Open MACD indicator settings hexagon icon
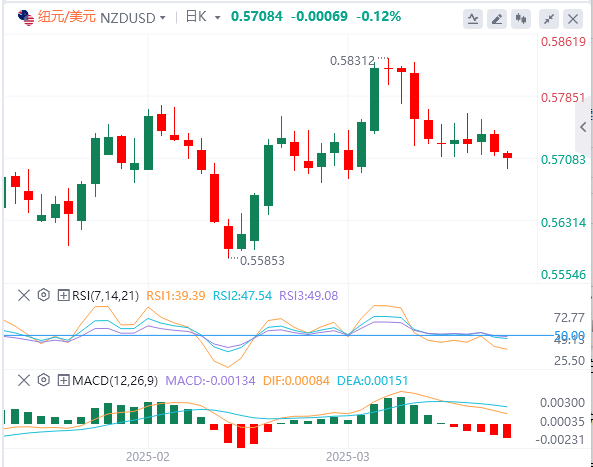Image resolution: width=593 pixels, height=467 pixels. coord(44,380)
